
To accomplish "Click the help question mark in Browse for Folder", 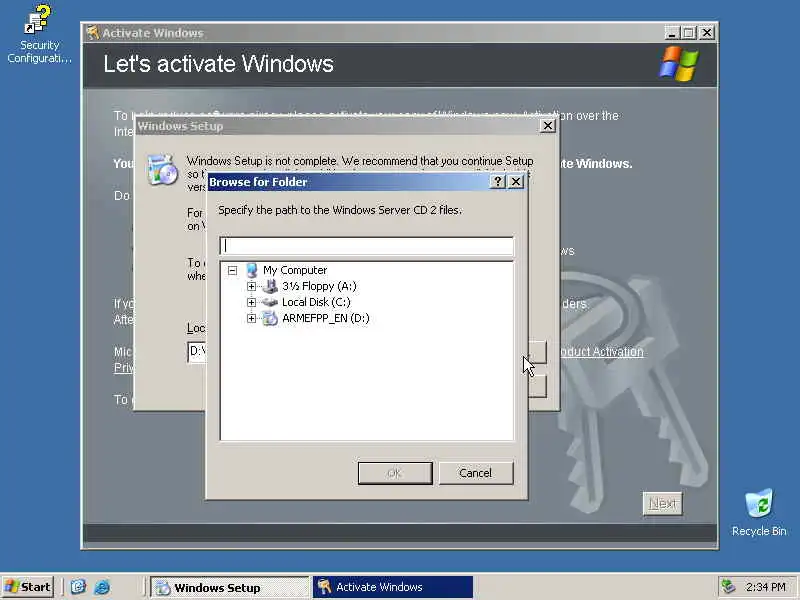I will pyautogui.click(x=497, y=182).
